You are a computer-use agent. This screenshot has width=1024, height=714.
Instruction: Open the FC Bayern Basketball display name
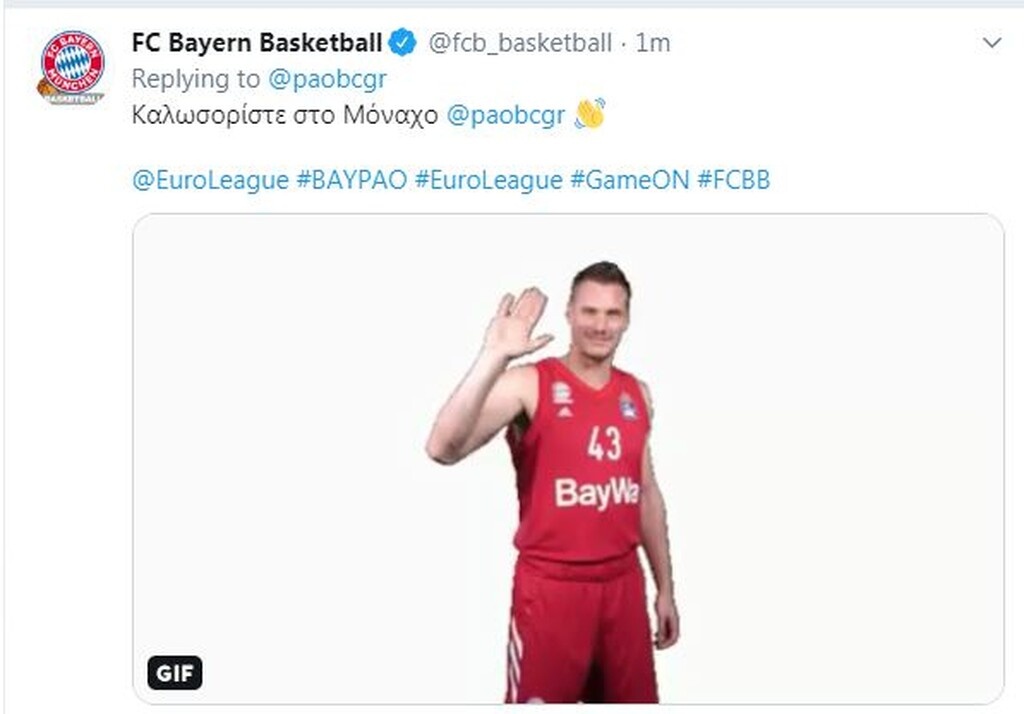coord(257,43)
